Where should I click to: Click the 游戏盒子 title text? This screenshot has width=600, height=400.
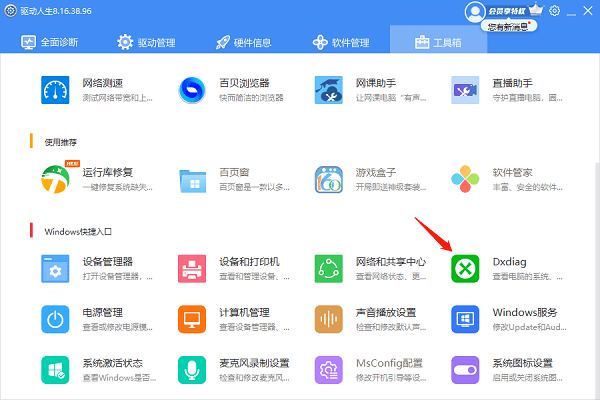pos(376,172)
